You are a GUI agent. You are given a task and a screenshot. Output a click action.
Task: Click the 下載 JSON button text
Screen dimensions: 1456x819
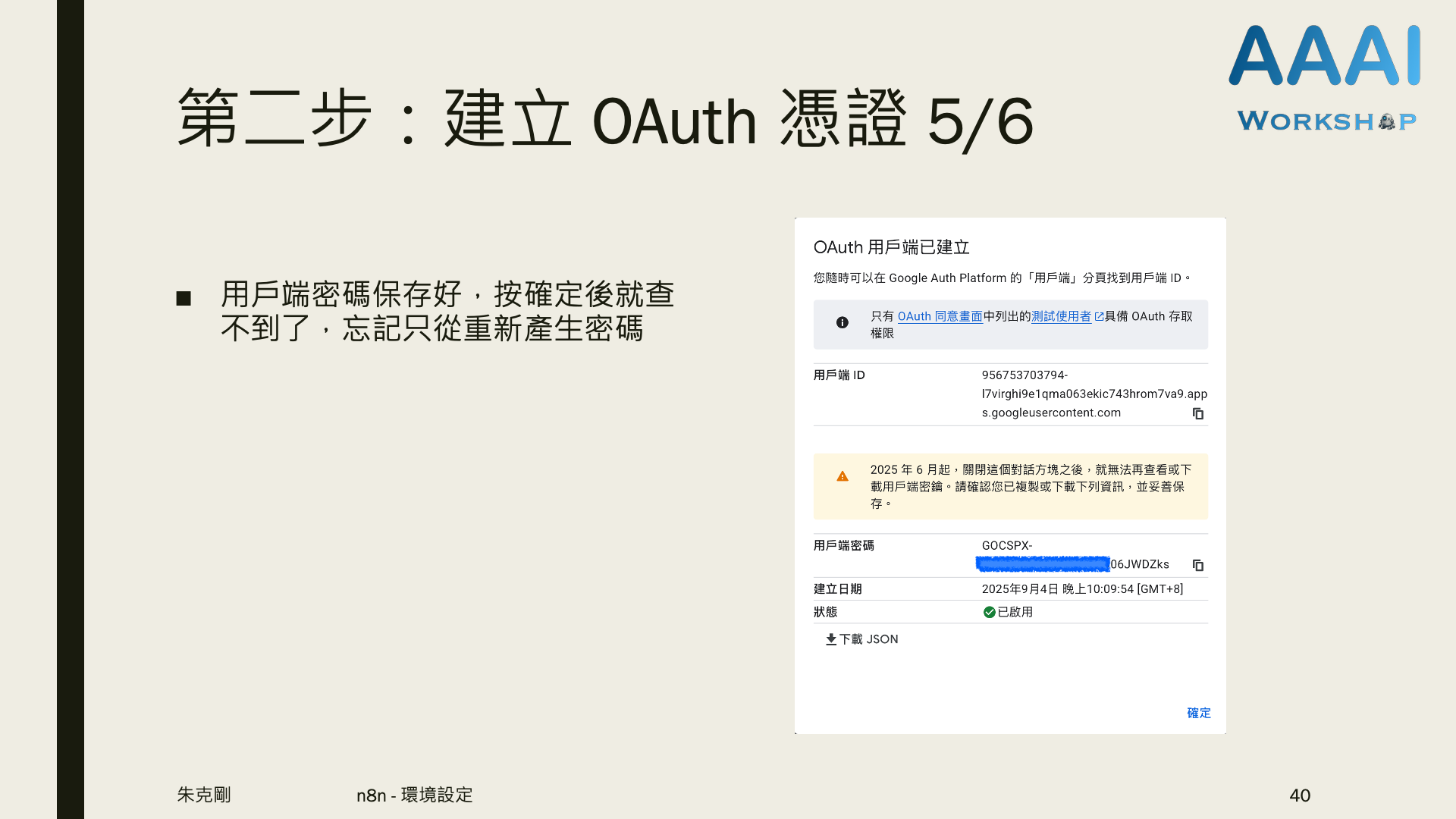(868, 639)
